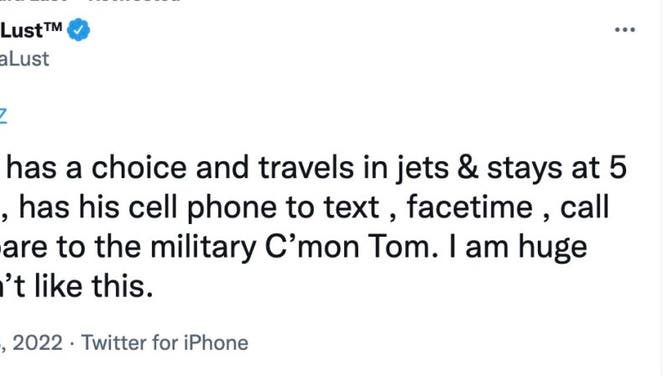Open the Lust™ profile display name
This screenshot has height=376, width=668.
[x=31, y=30]
